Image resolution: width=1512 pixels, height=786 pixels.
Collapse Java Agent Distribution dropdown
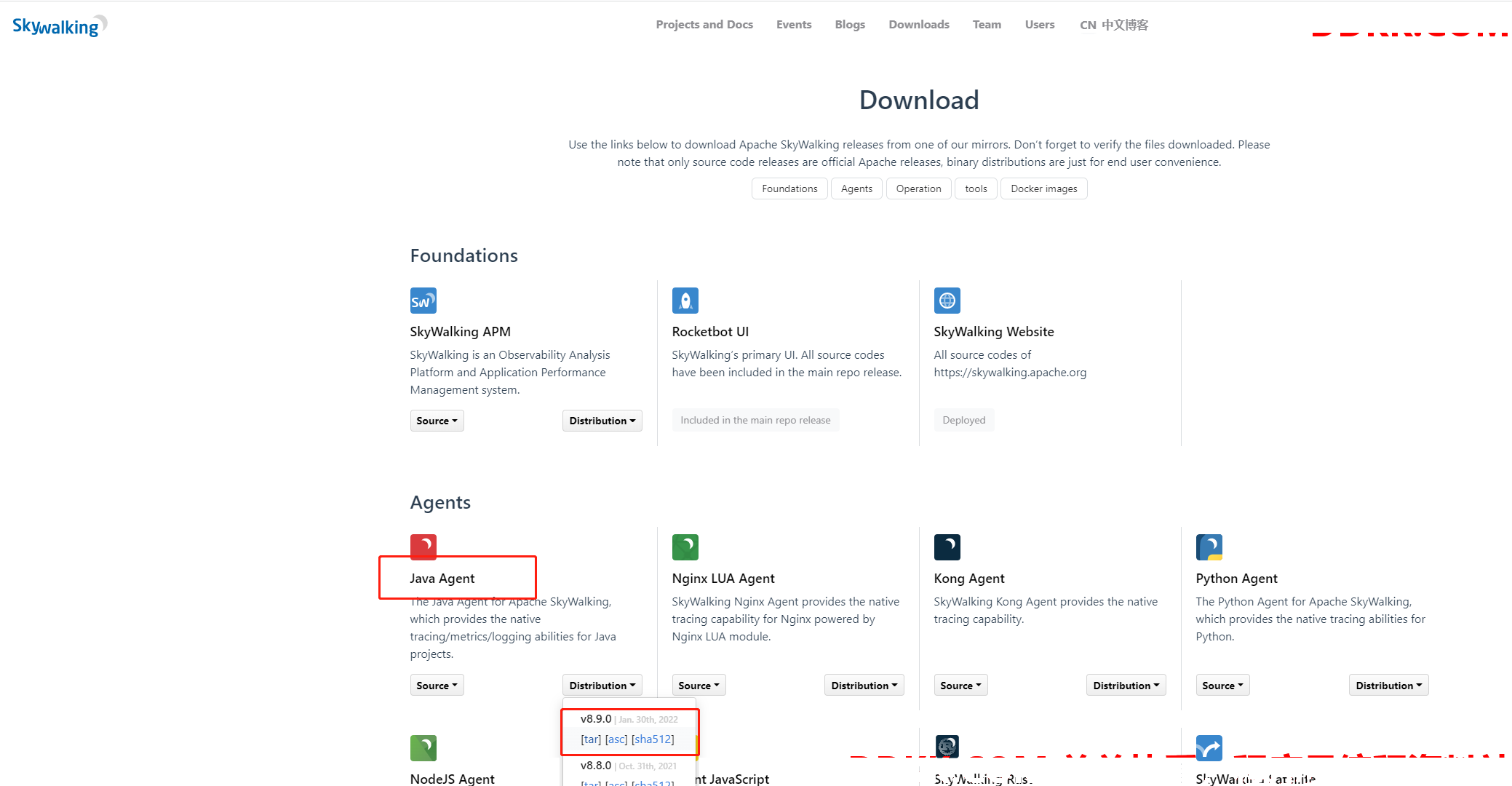tap(602, 686)
